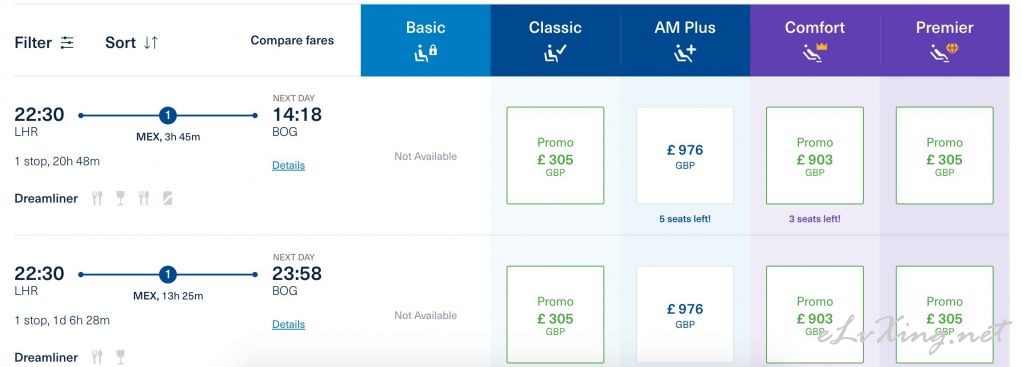Select the Classic tab header
1022x367 pixels.
(x=555, y=40)
